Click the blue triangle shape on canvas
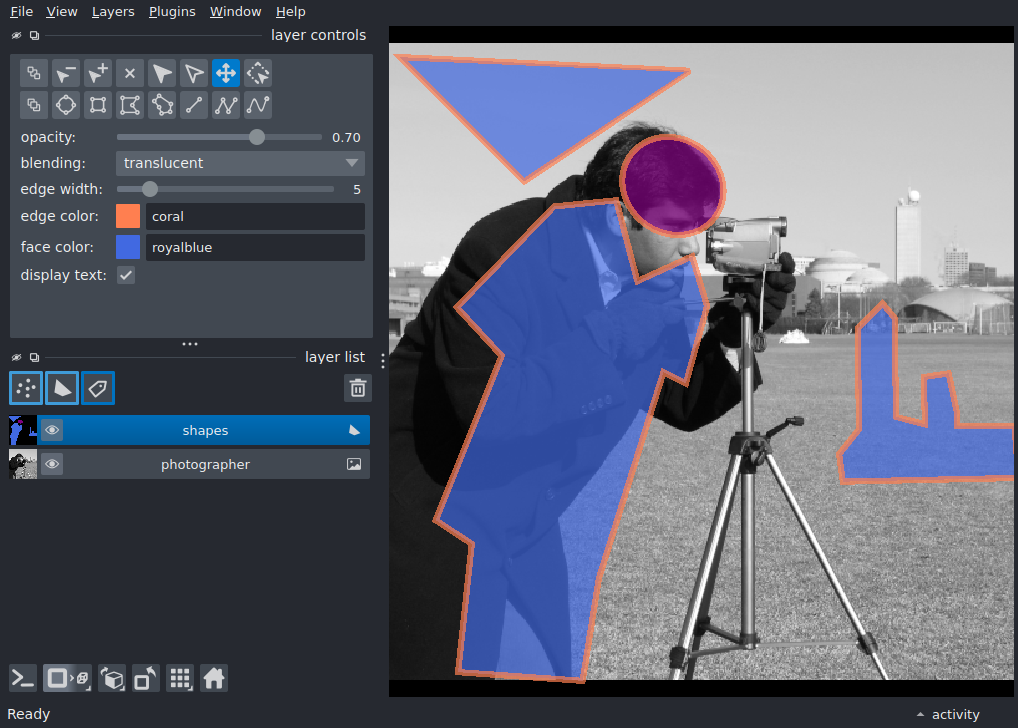This screenshot has width=1018, height=728. coord(536,105)
